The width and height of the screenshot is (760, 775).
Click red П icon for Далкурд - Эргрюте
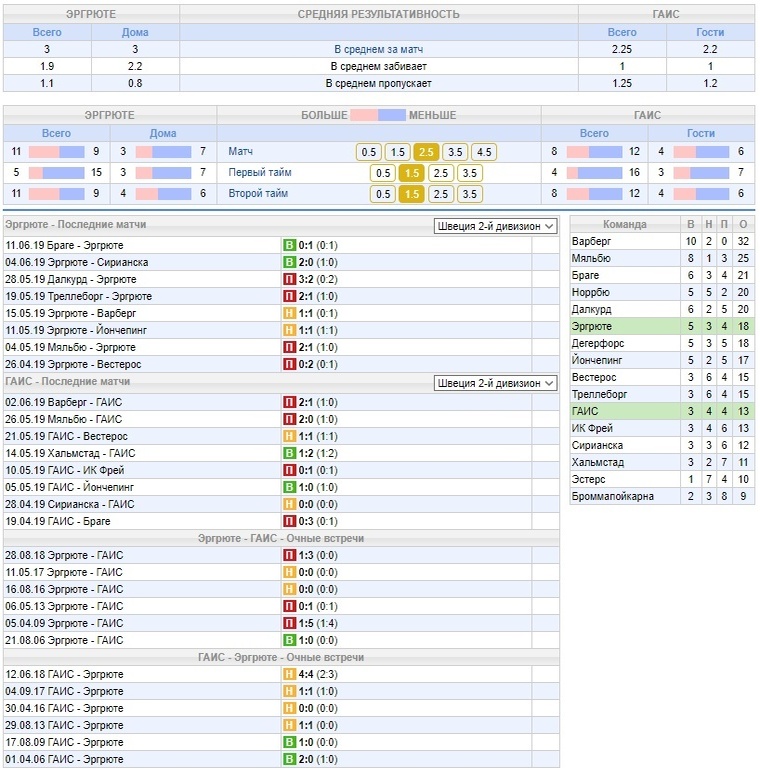(x=289, y=279)
